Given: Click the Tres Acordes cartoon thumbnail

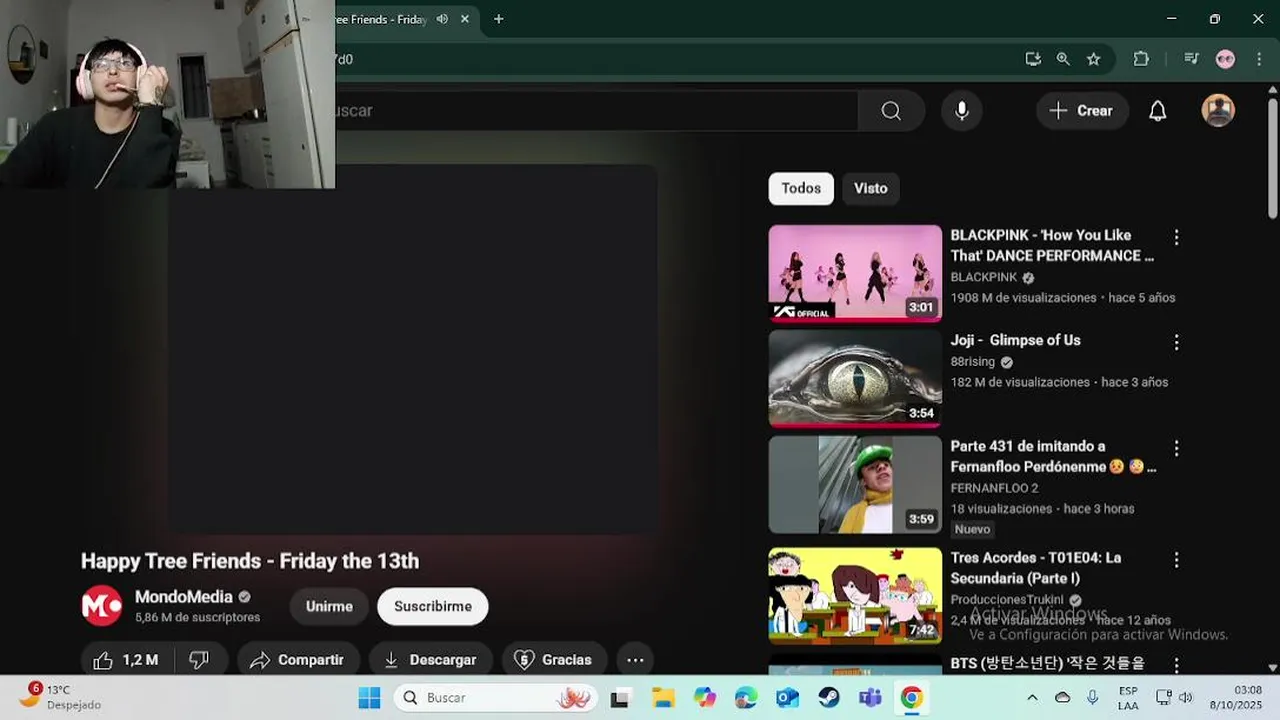Looking at the screenshot, I should click(855, 595).
